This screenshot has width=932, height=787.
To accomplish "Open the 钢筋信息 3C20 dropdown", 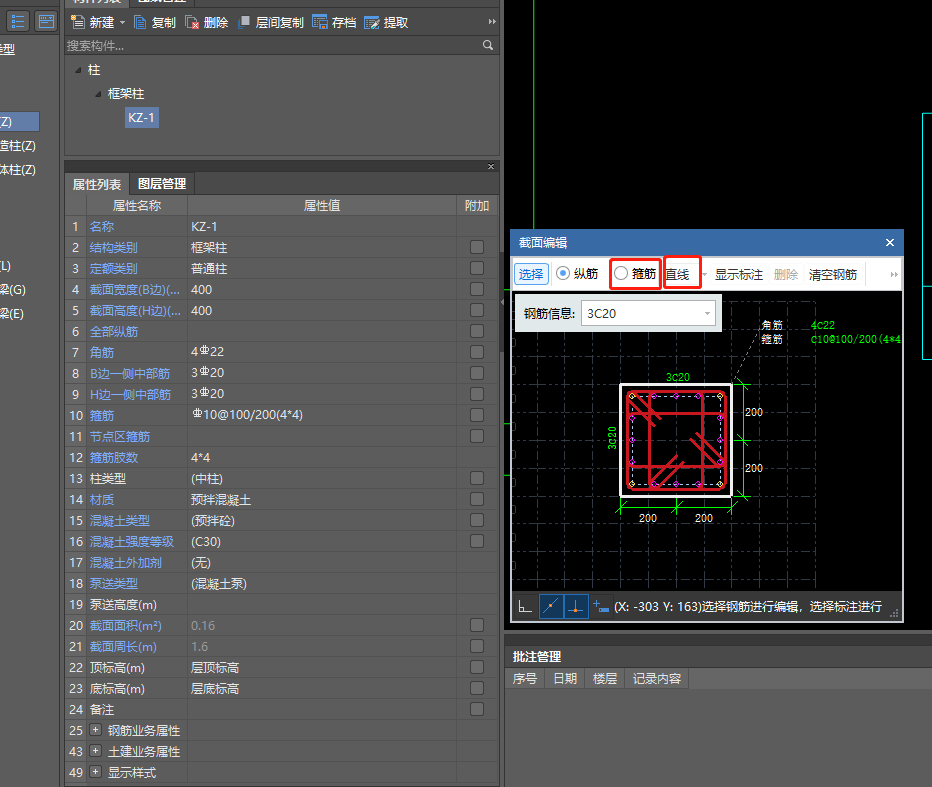I will (x=707, y=313).
